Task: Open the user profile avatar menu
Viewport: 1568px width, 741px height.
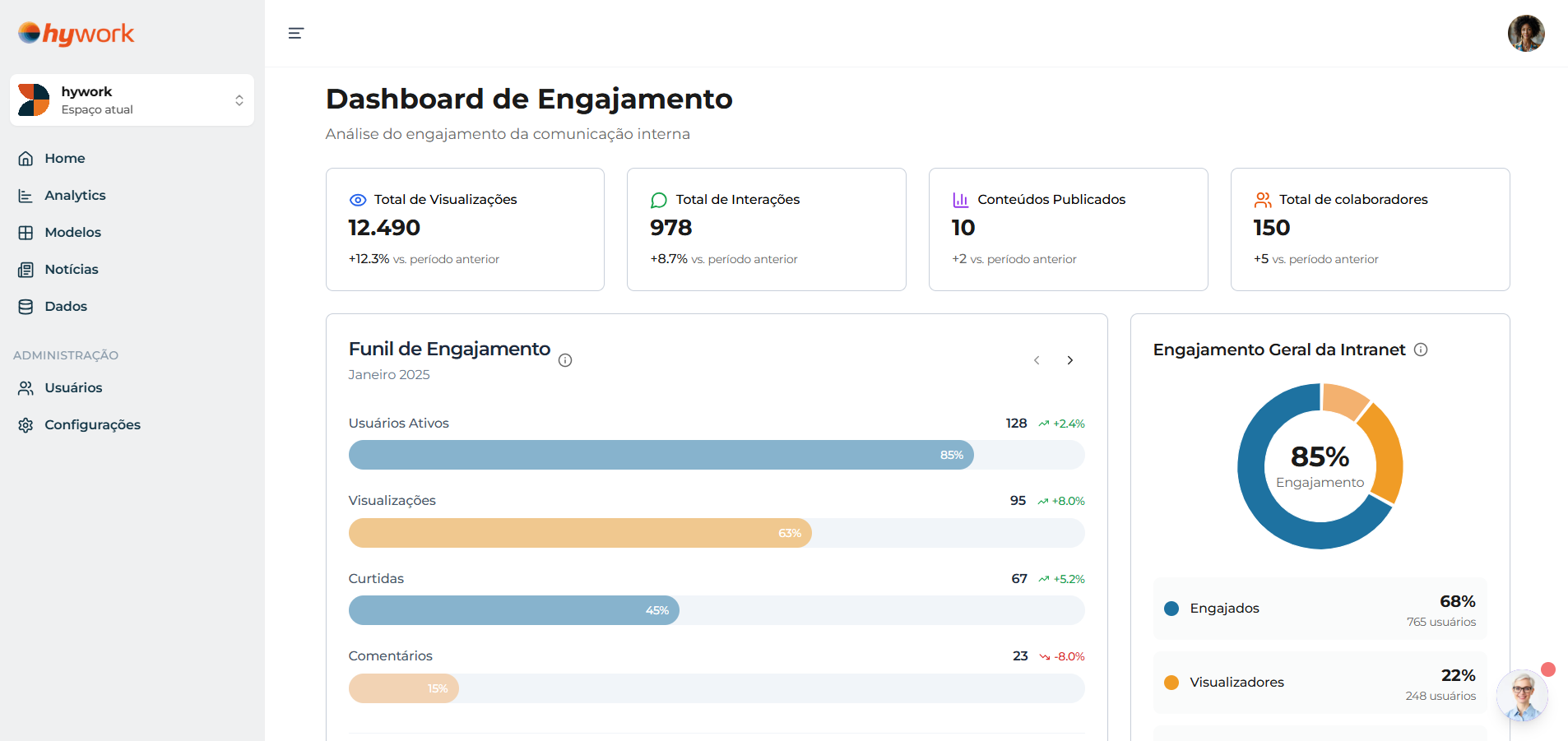Action: 1525,34
